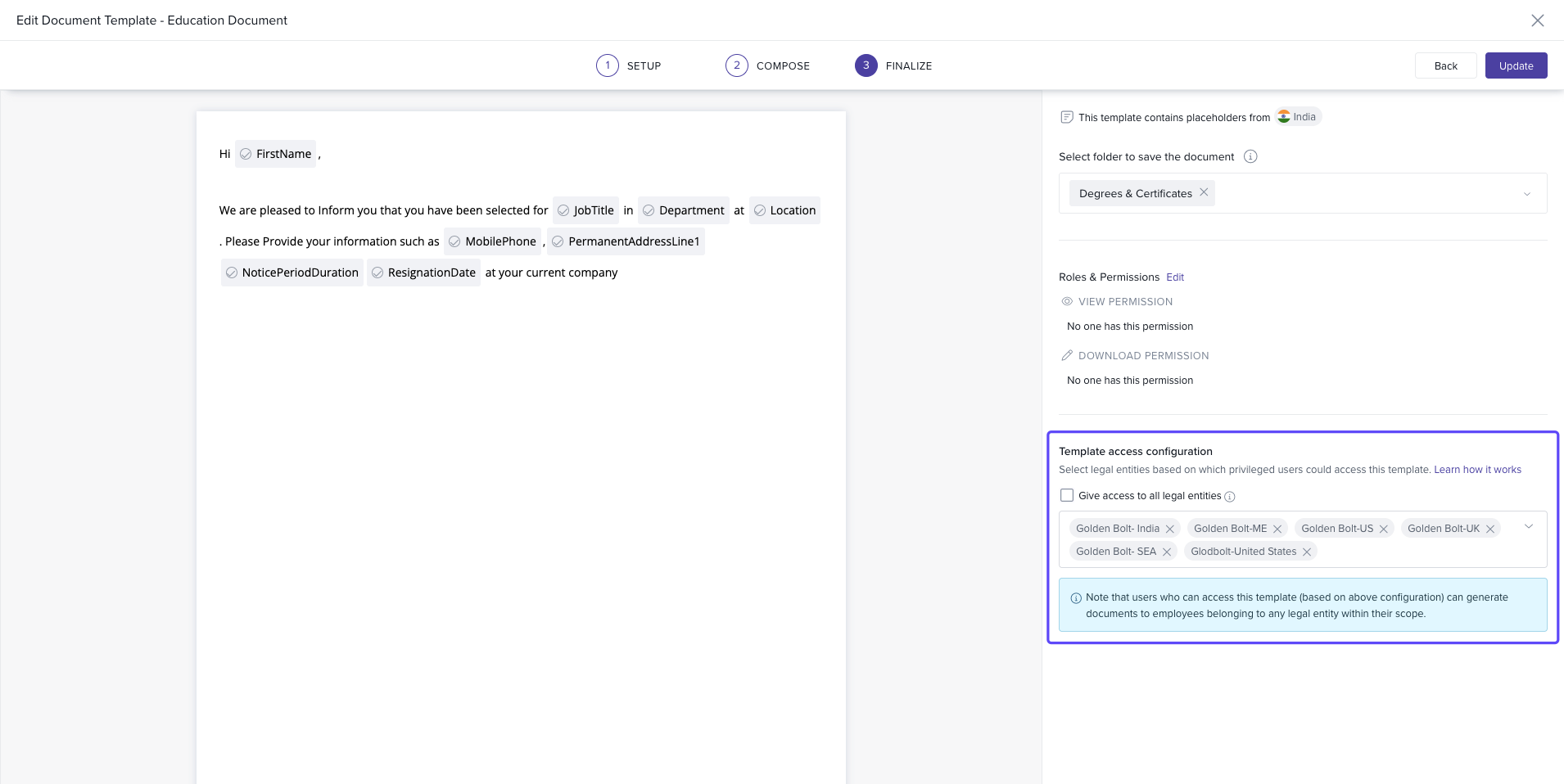Image resolution: width=1564 pixels, height=784 pixels.
Task: Remove Glodbolt-United States entity chip
Action: click(1307, 552)
